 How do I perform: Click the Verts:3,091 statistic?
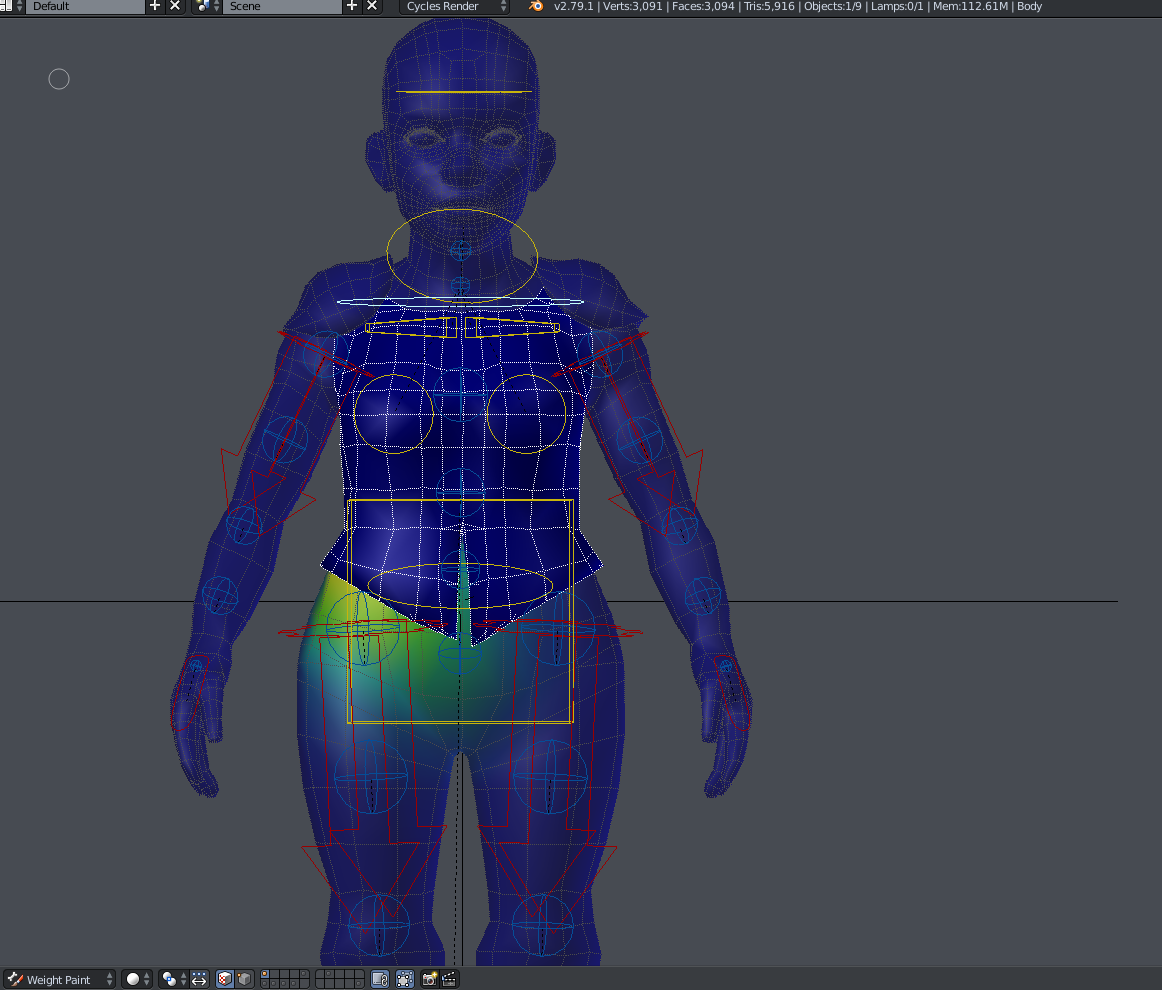click(632, 6)
